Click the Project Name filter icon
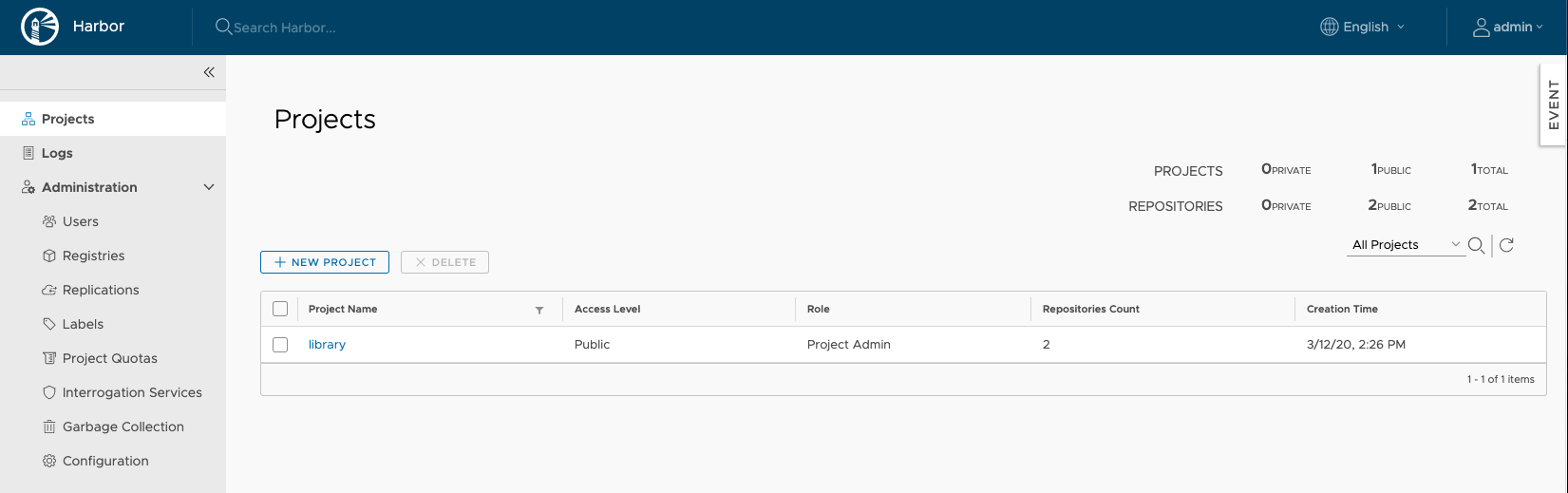This screenshot has height=493, width=1568. click(539, 310)
